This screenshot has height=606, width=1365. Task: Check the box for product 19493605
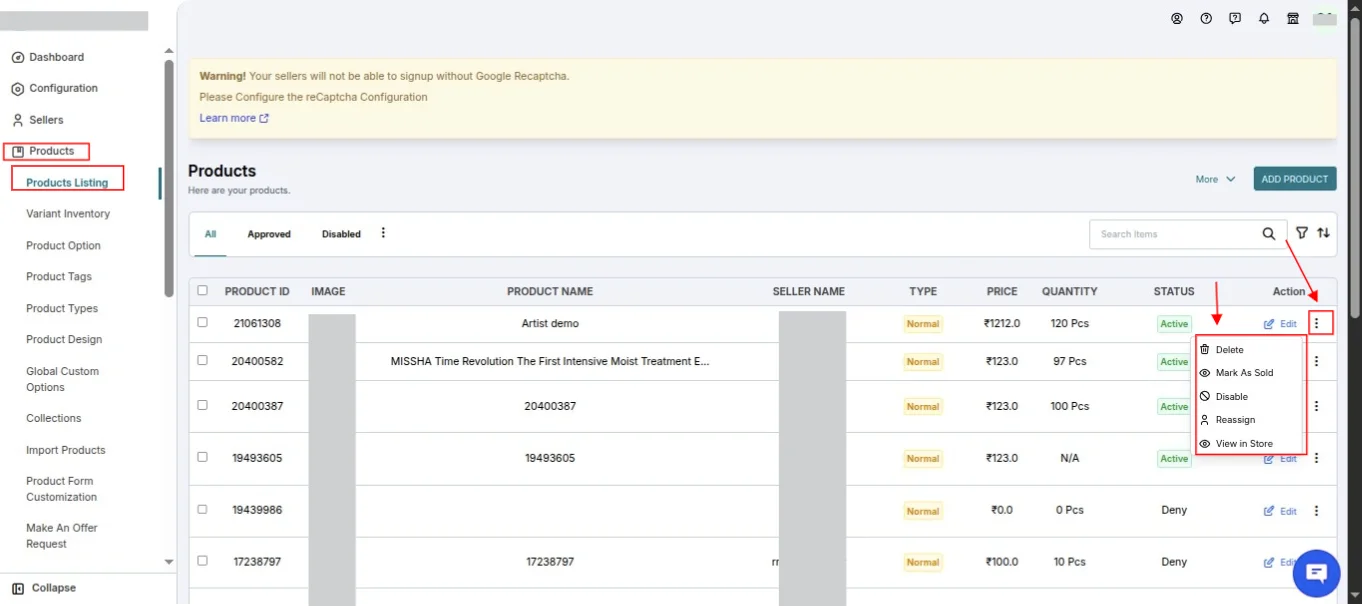click(202, 457)
